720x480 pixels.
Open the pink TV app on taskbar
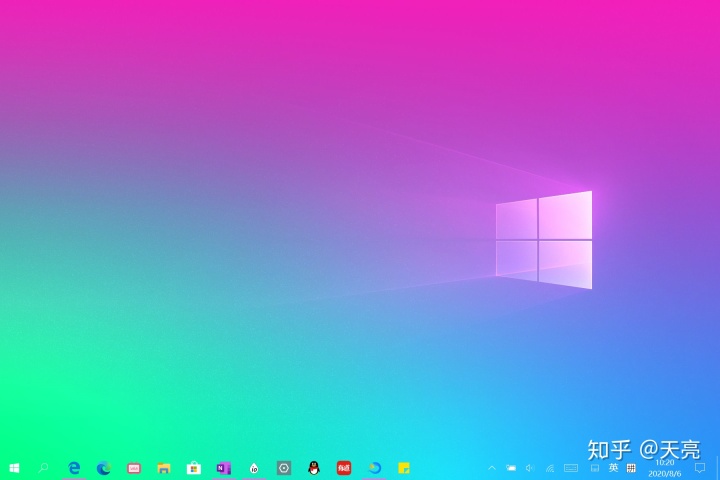pyautogui.click(x=134, y=468)
